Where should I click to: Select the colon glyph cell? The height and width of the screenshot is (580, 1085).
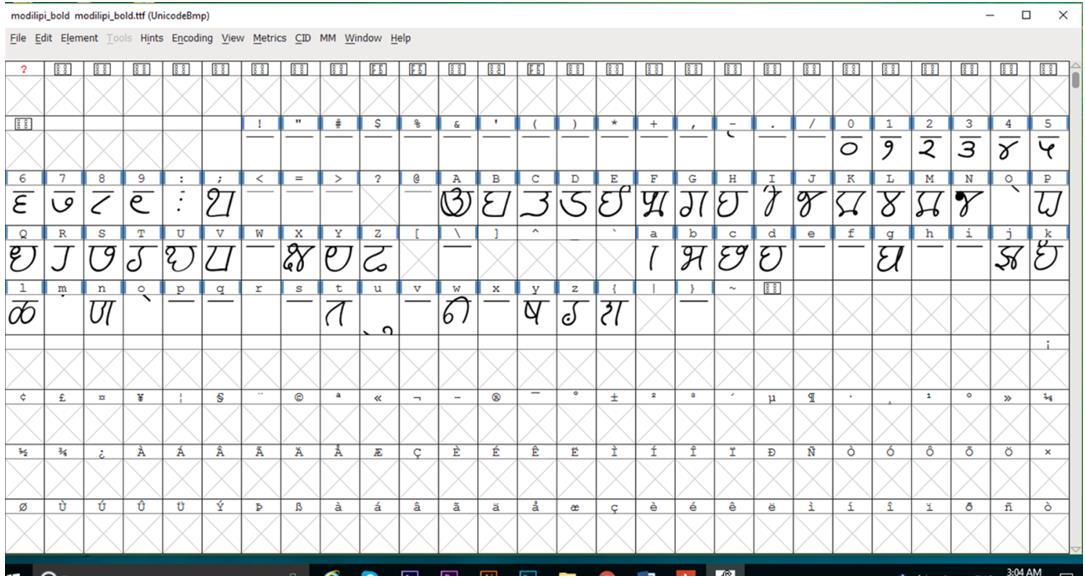[182, 204]
